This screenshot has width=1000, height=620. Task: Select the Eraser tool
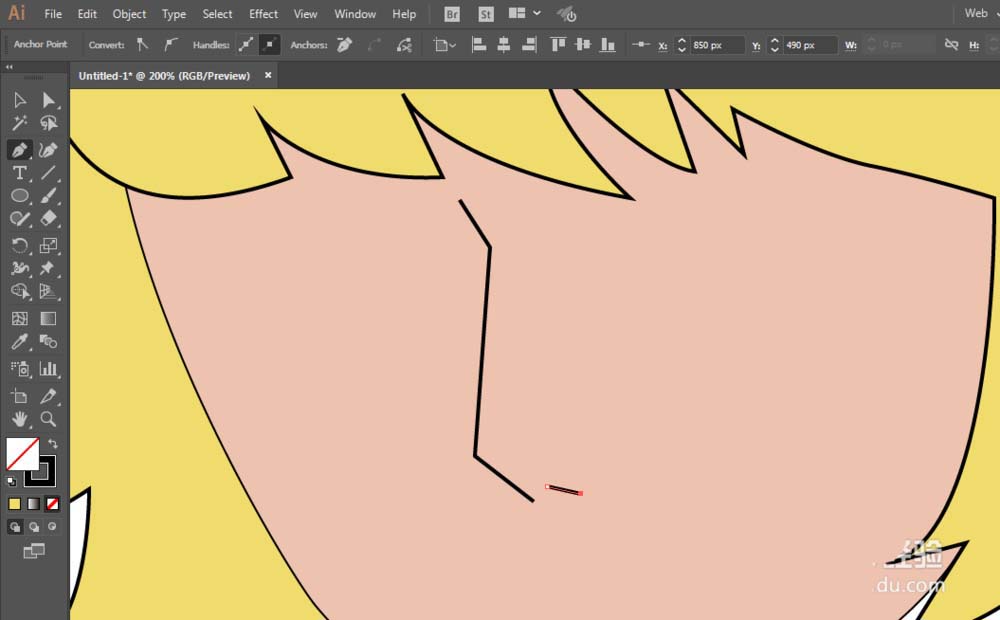(48, 219)
